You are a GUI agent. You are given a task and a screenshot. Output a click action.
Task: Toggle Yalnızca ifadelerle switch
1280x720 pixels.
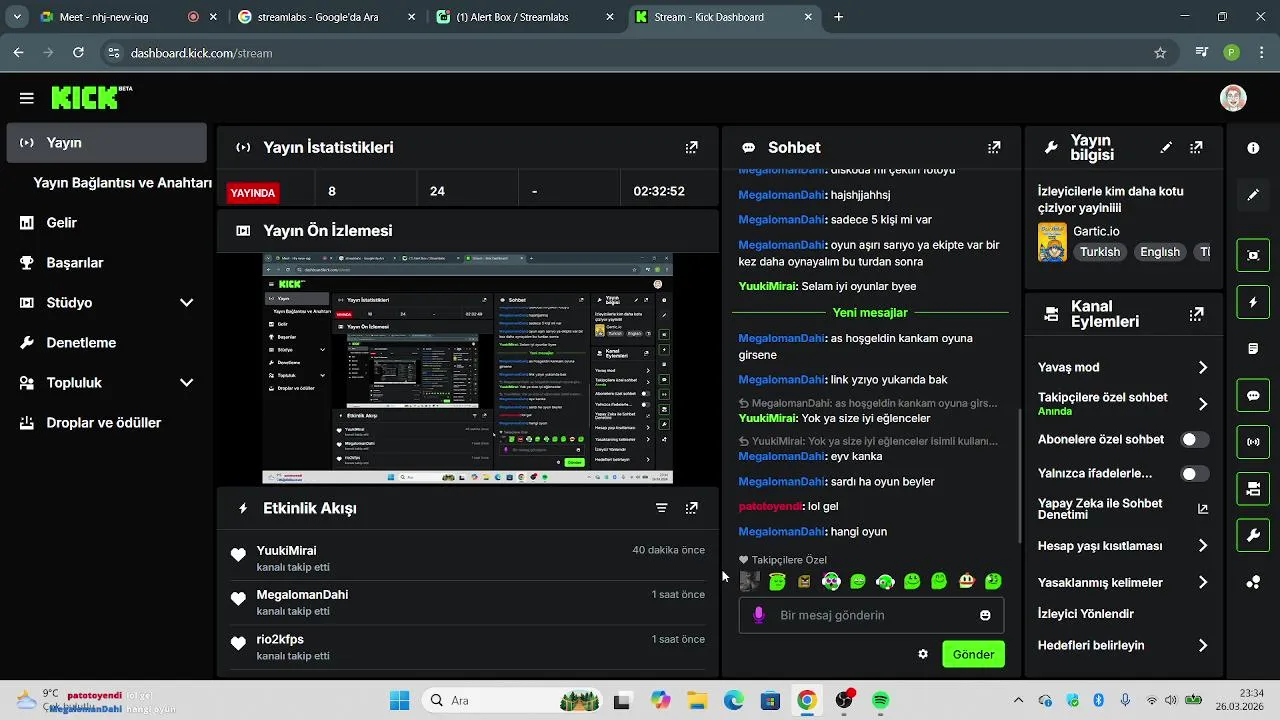coord(1194,474)
